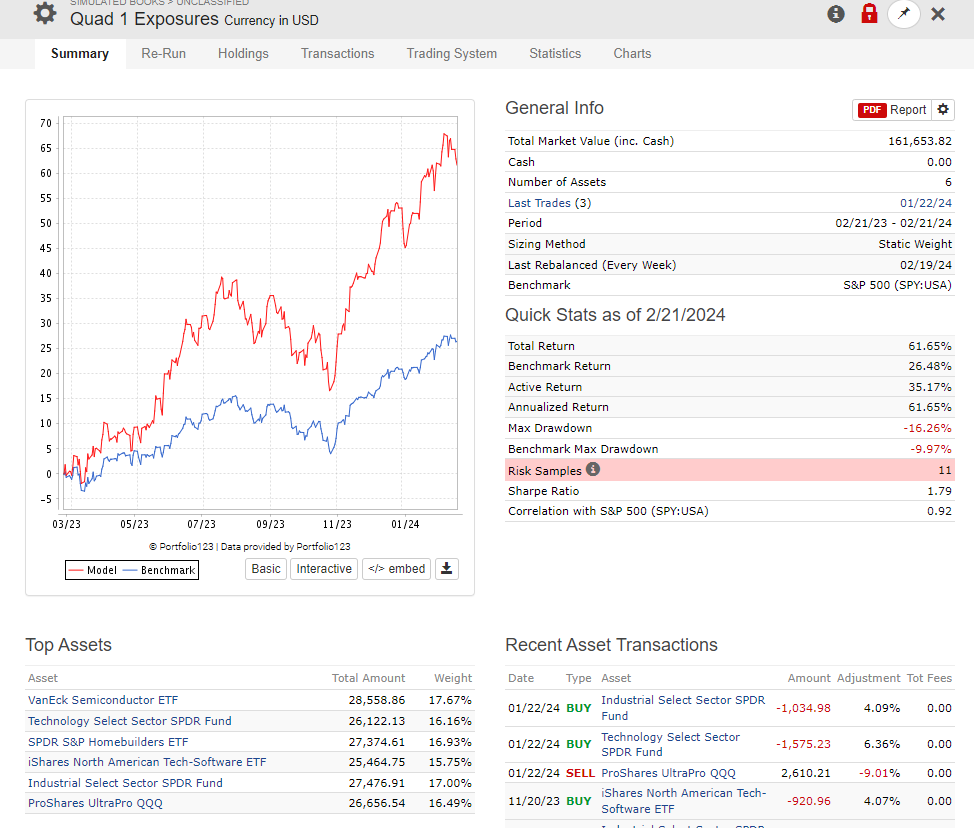Click the Weight column header in Top Assets

[453, 678]
